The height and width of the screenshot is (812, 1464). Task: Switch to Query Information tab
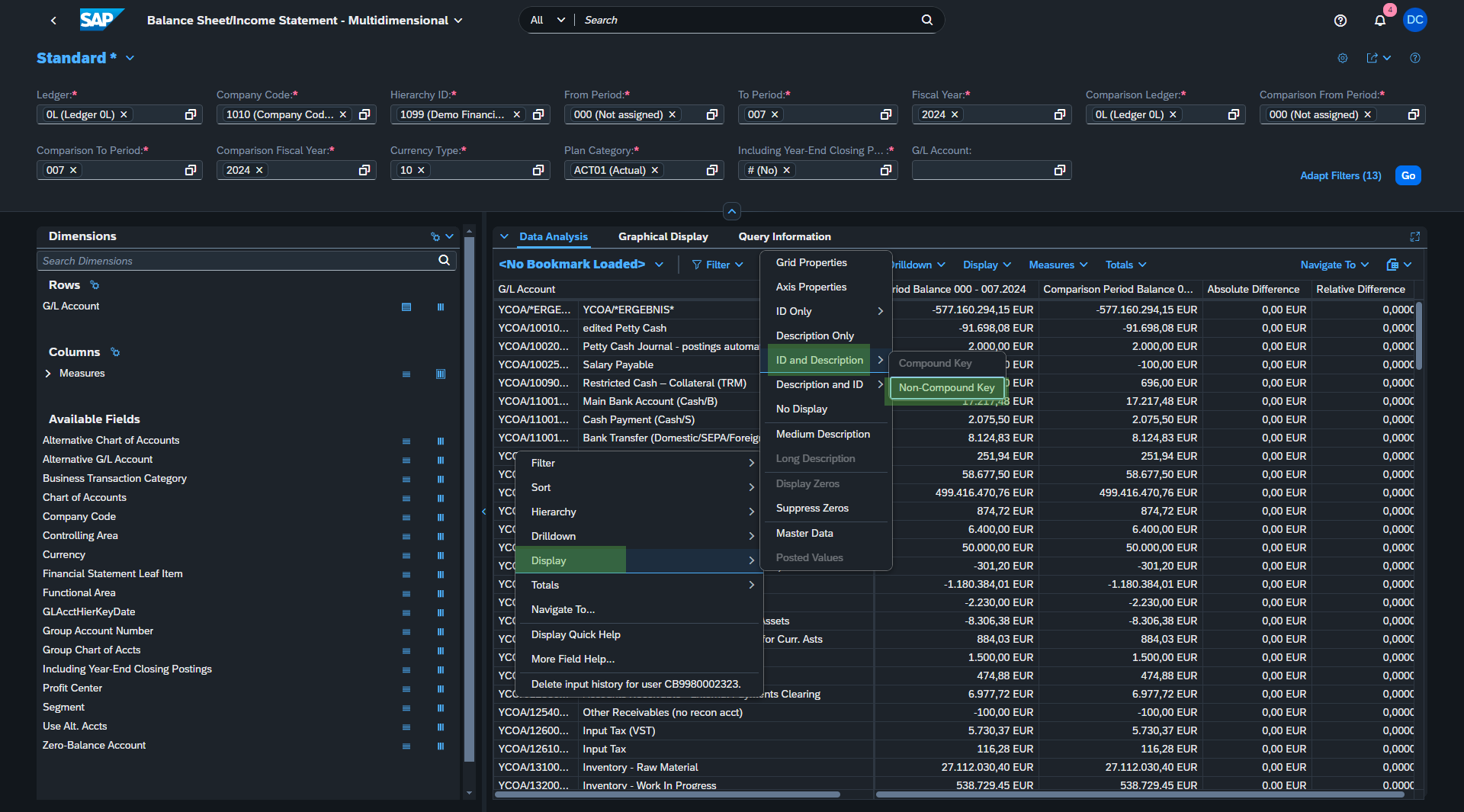click(784, 236)
